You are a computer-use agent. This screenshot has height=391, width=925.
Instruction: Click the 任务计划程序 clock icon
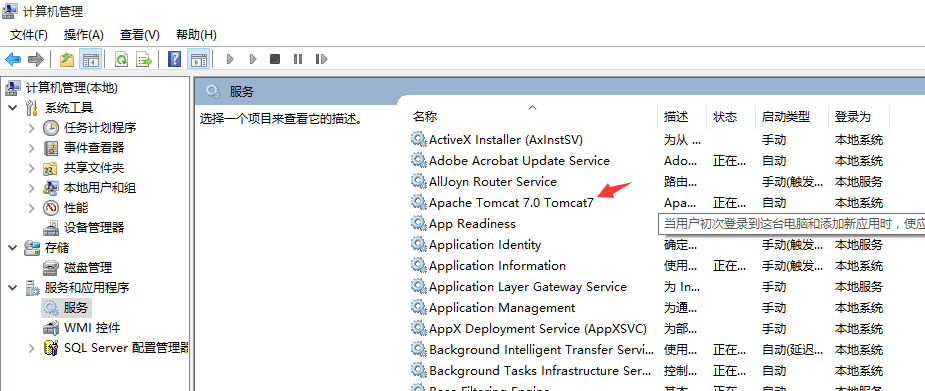[x=51, y=128]
